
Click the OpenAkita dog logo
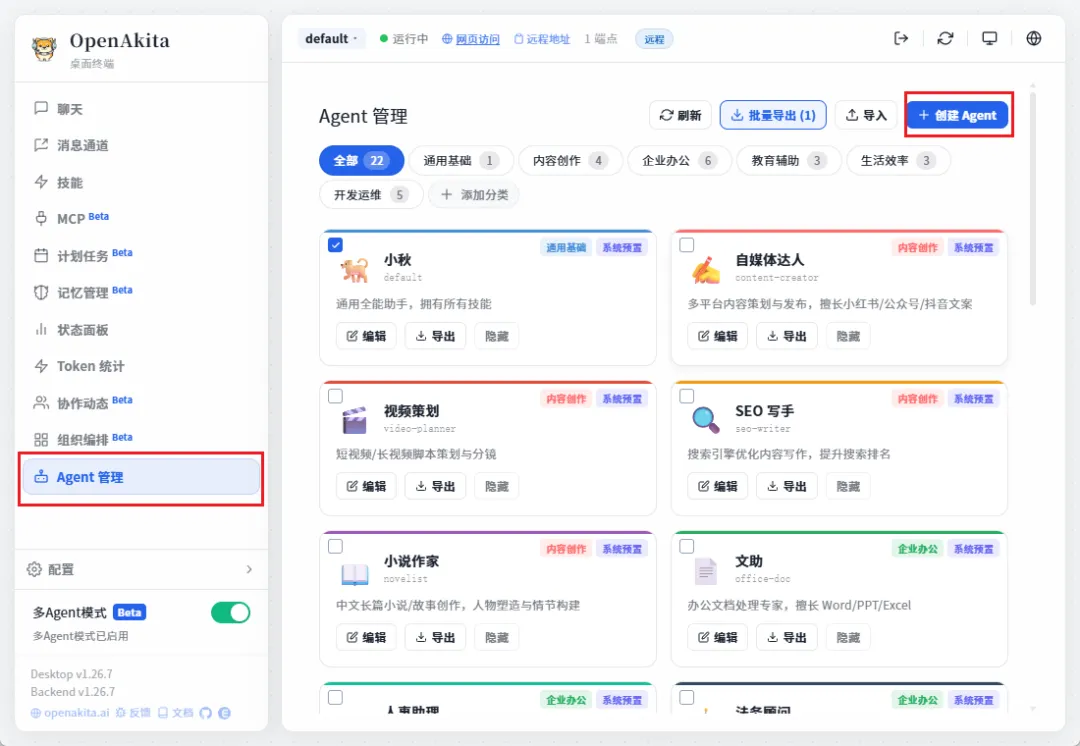[x=45, y=50]
